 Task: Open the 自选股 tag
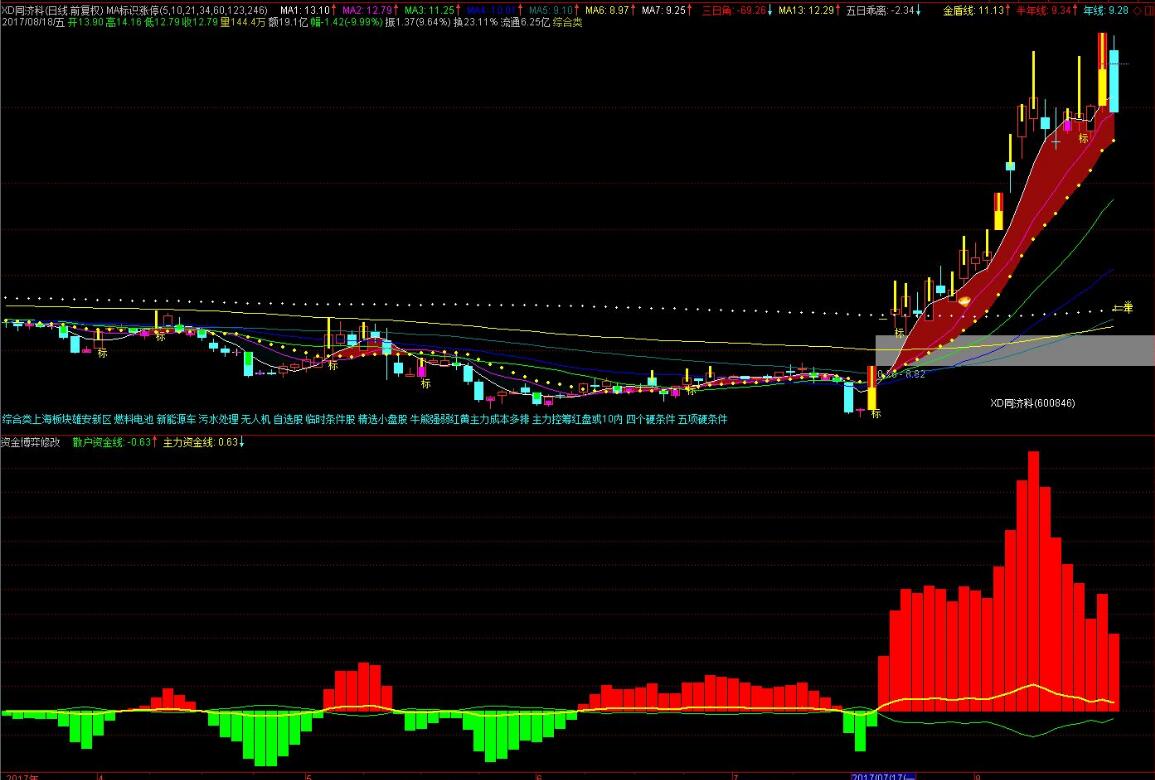[x=288, y=420]
